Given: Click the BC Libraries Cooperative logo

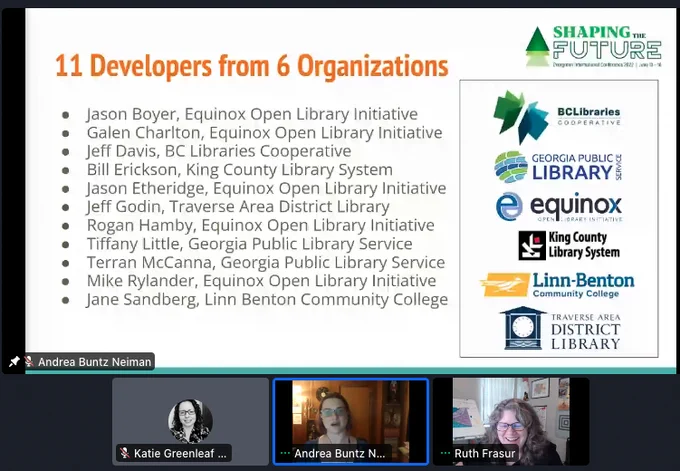Looking at the screenshot, I should pos(557,117).
